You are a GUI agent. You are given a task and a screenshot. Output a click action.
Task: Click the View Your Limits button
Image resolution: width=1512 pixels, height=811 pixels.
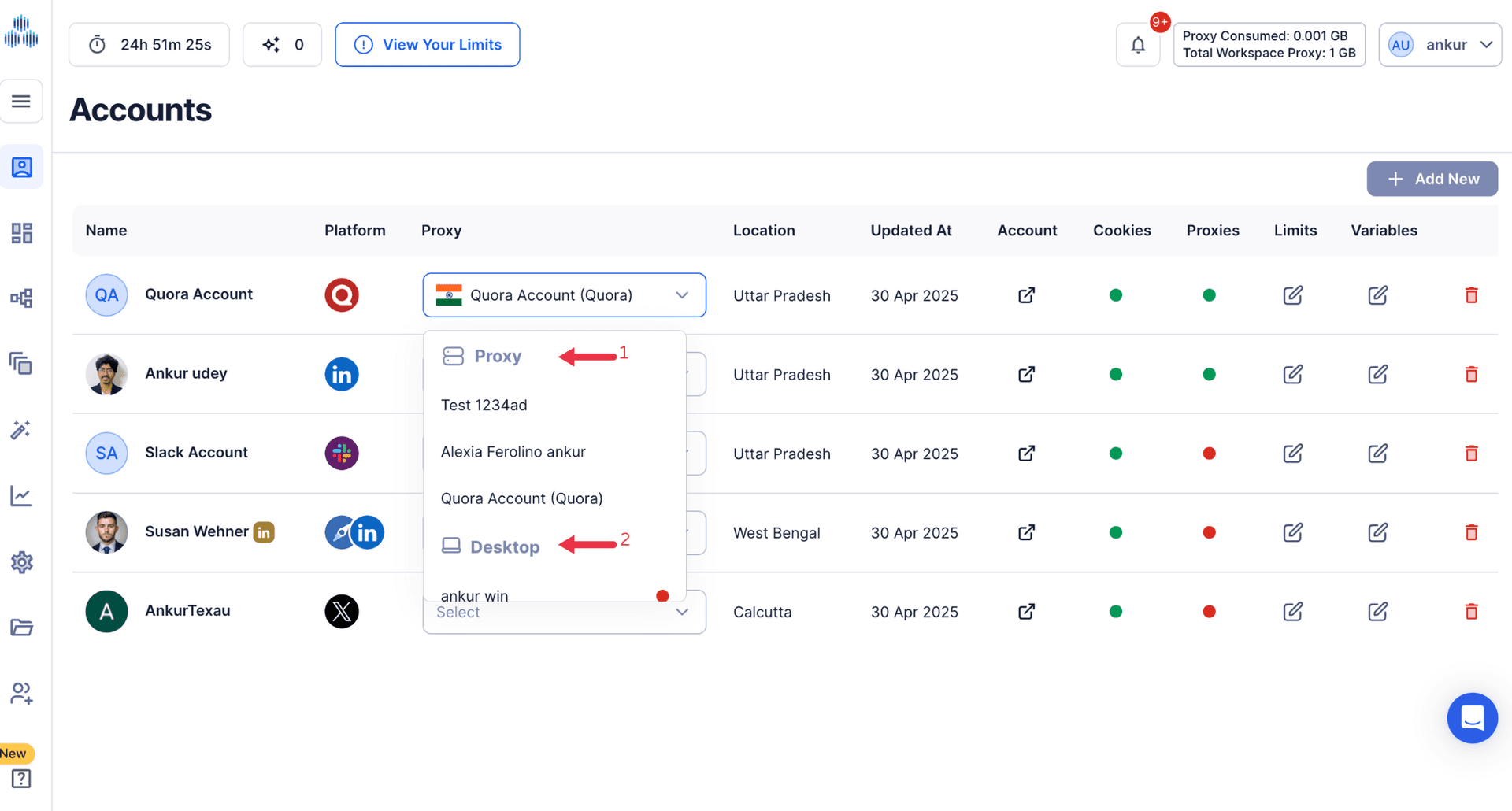point(427,45)
